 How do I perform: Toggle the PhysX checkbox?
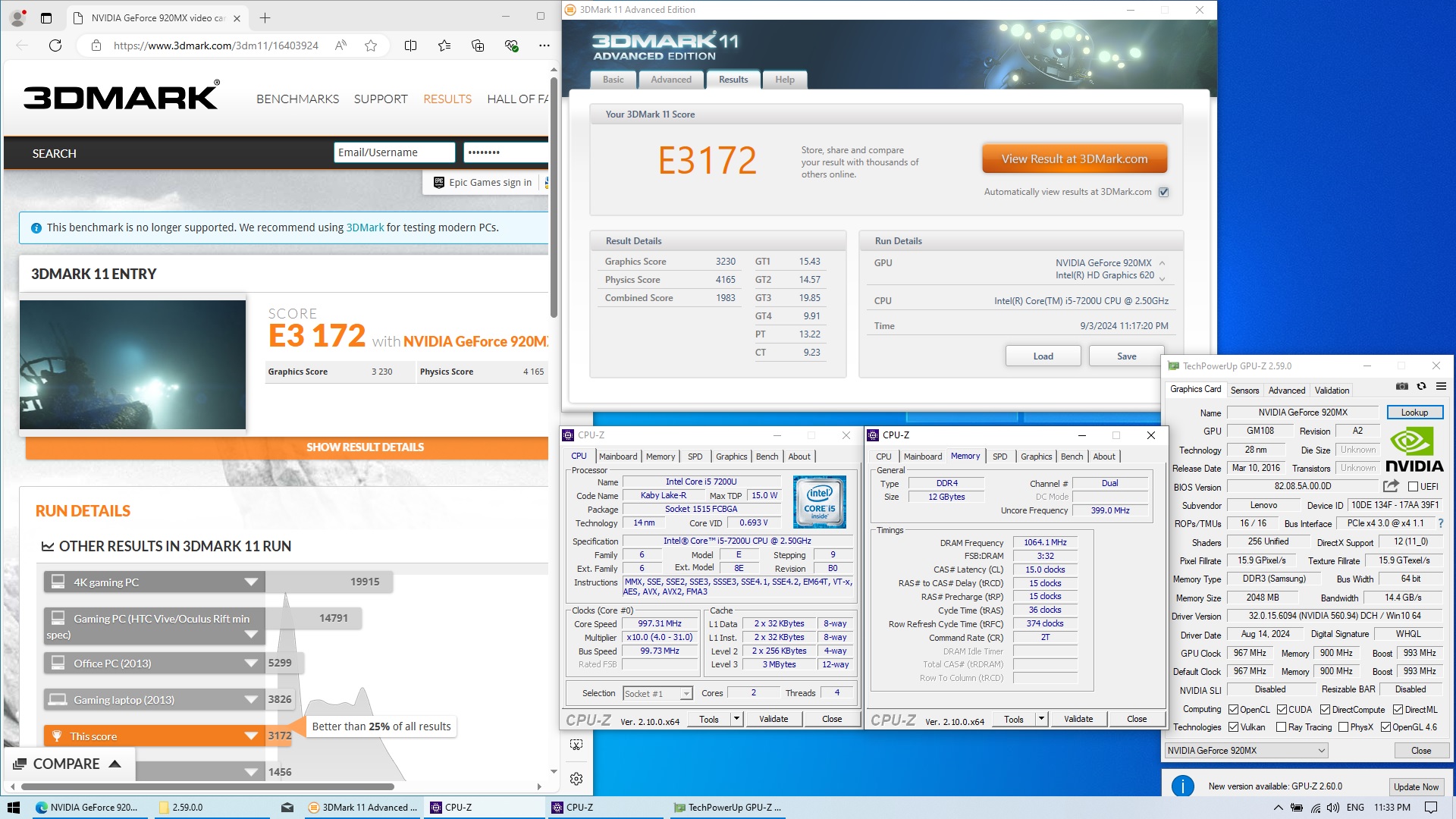[1344, 727]
